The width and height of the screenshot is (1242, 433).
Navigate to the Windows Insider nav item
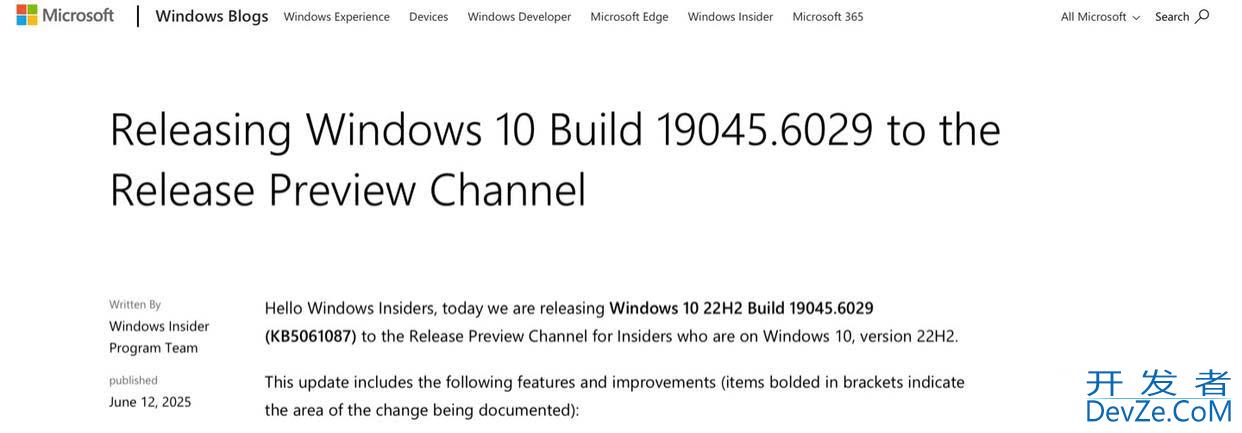click(x=730, y=17)
